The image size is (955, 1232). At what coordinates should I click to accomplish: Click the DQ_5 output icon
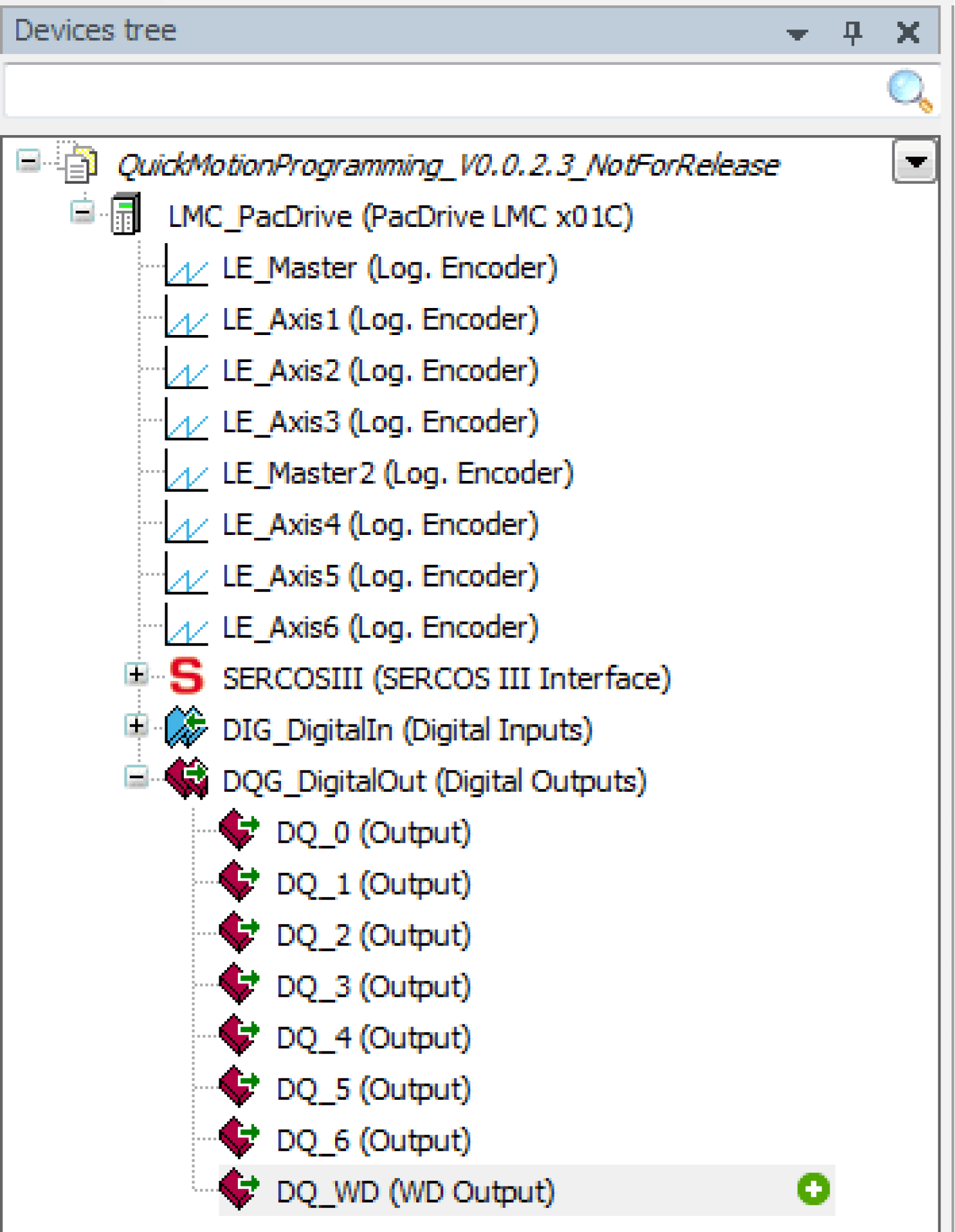(x=239, y=1087)
